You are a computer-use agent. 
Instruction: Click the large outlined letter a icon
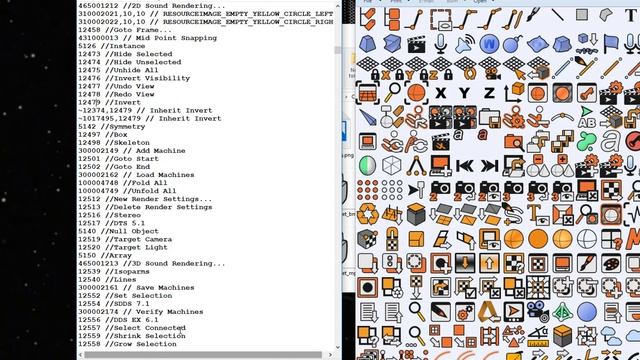click(611, 141)
